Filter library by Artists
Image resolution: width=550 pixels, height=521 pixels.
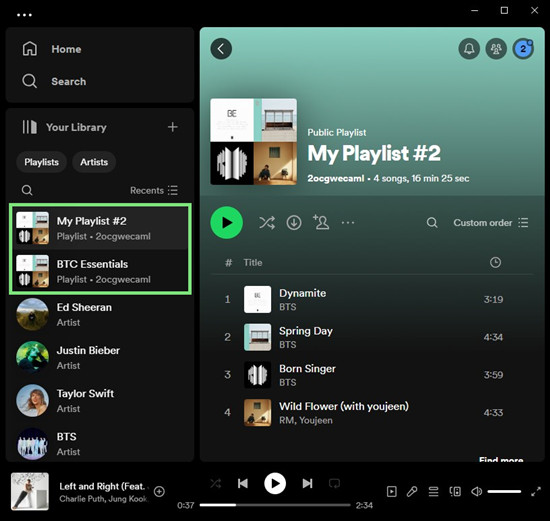[94, 162]
